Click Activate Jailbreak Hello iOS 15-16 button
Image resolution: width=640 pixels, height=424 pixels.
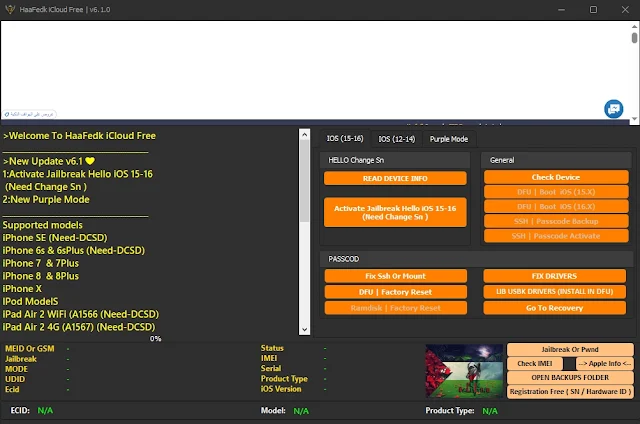[x=395, y=212]
